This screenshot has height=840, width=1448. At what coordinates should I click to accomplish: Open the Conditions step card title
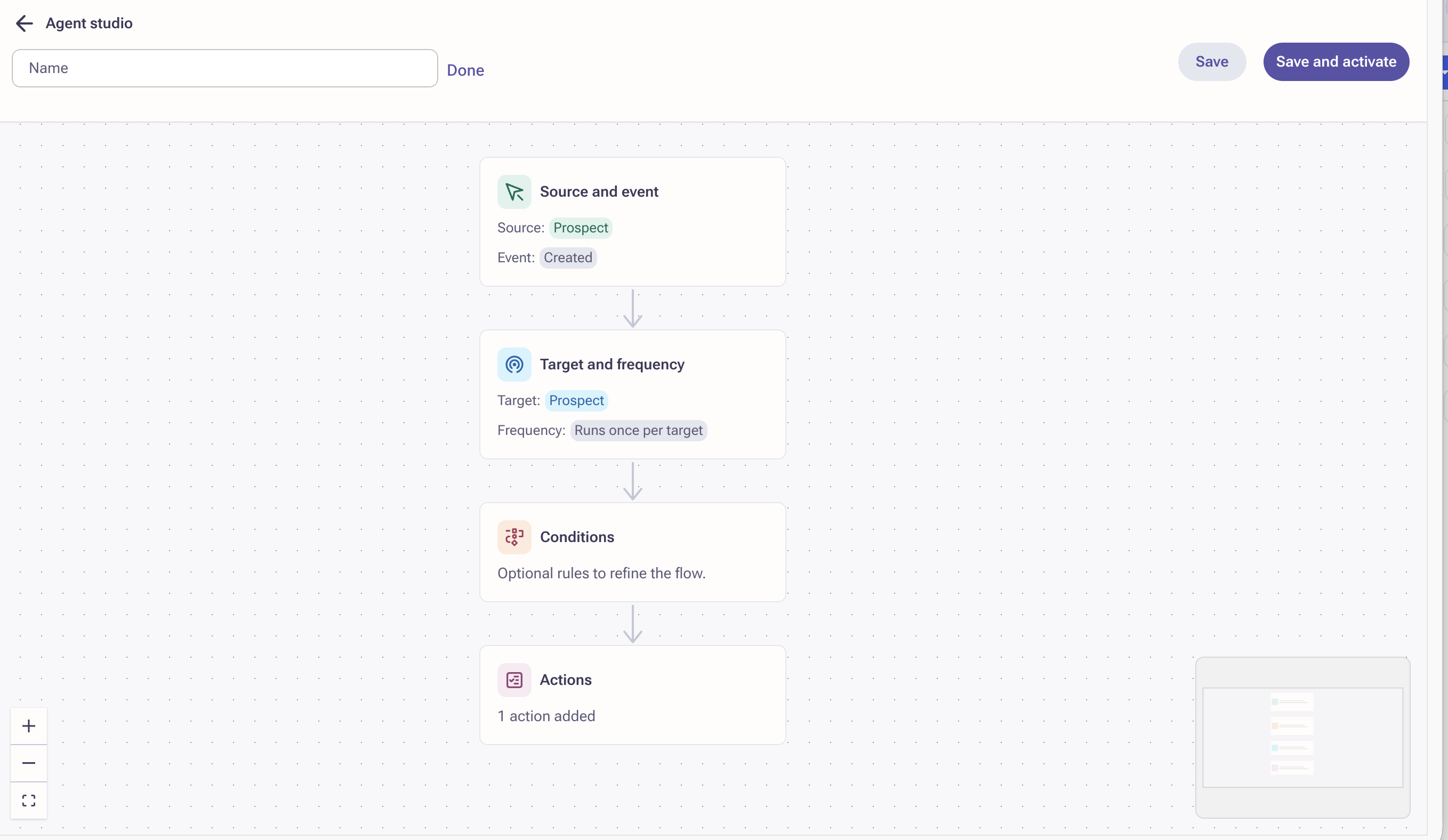576,537
